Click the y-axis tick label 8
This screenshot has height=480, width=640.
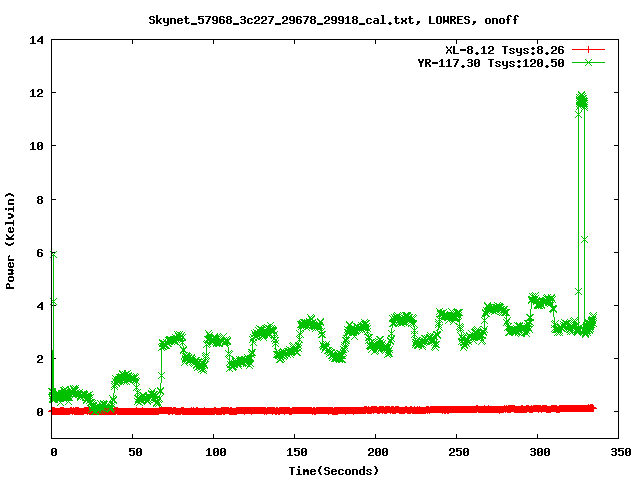coord(40,200)
